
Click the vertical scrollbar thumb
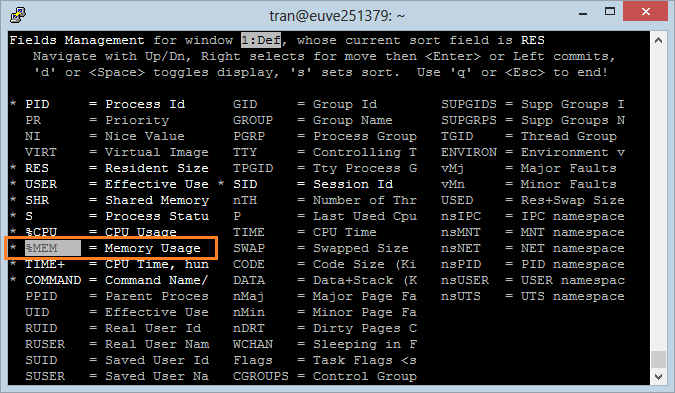pyautogui.click(x=658, y=359)
